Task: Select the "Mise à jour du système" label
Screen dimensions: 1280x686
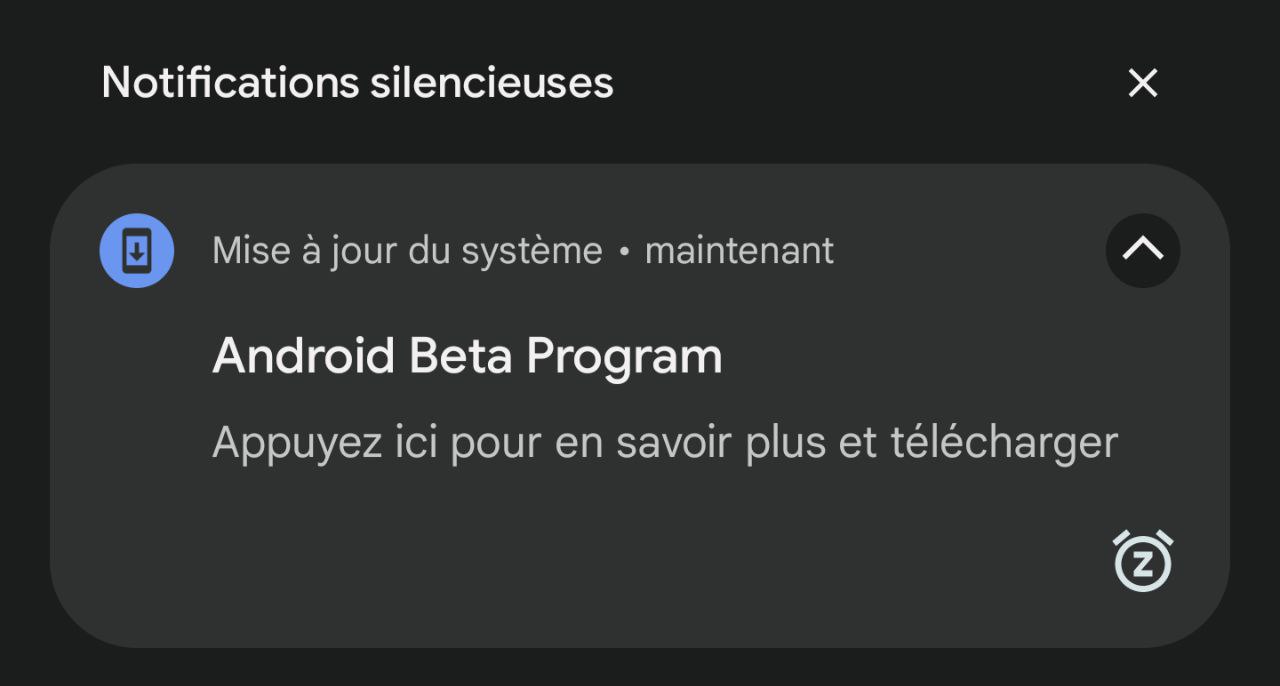Action: click(407, 251)
